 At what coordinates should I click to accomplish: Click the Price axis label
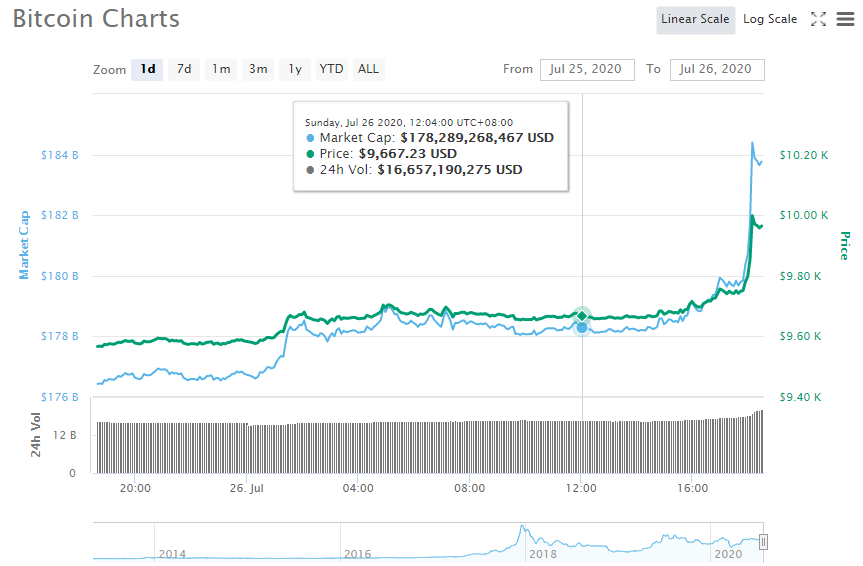point(844,245)
